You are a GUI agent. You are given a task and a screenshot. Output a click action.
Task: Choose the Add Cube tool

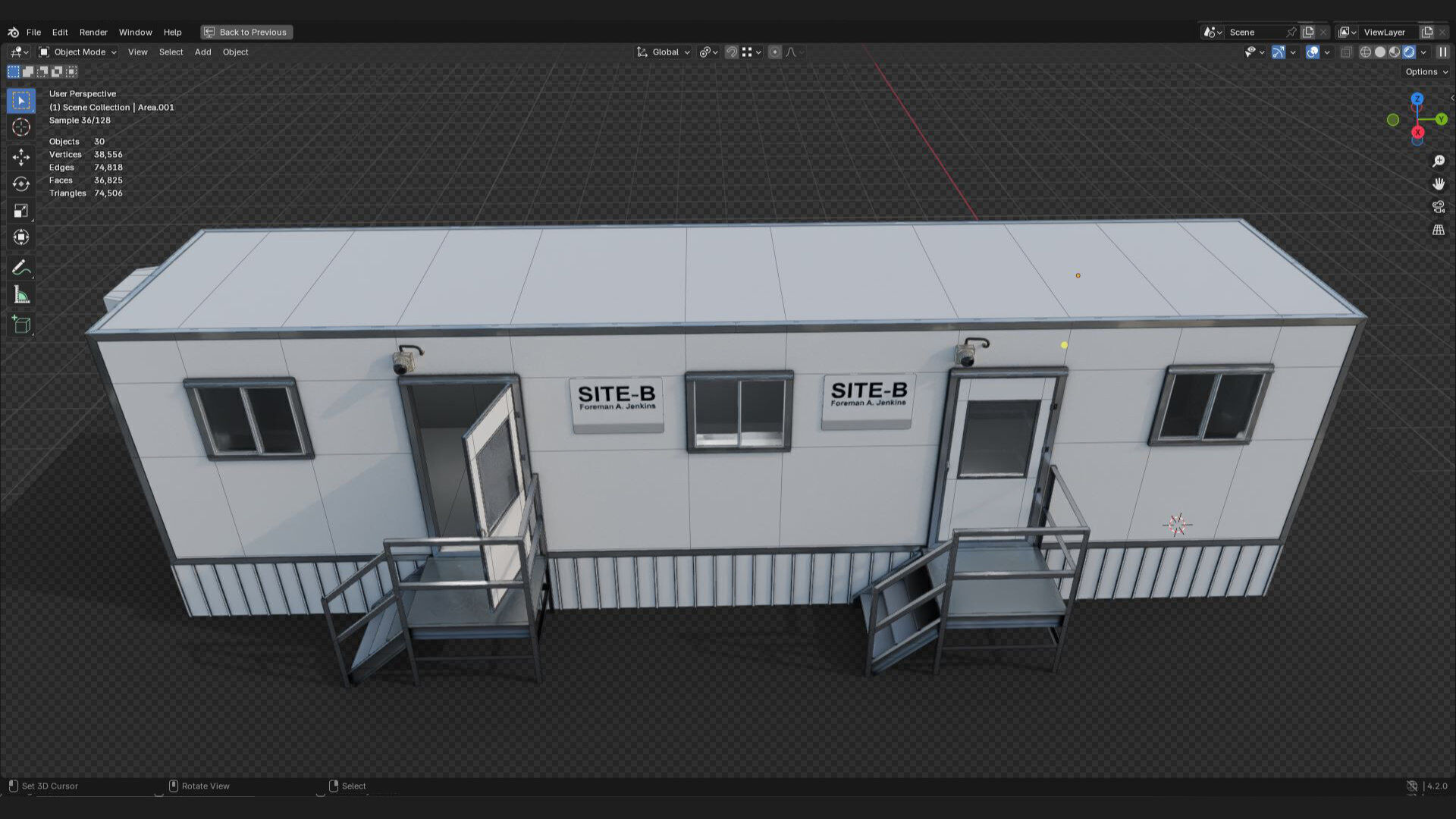pyautogui.click(x=21, y=325)
